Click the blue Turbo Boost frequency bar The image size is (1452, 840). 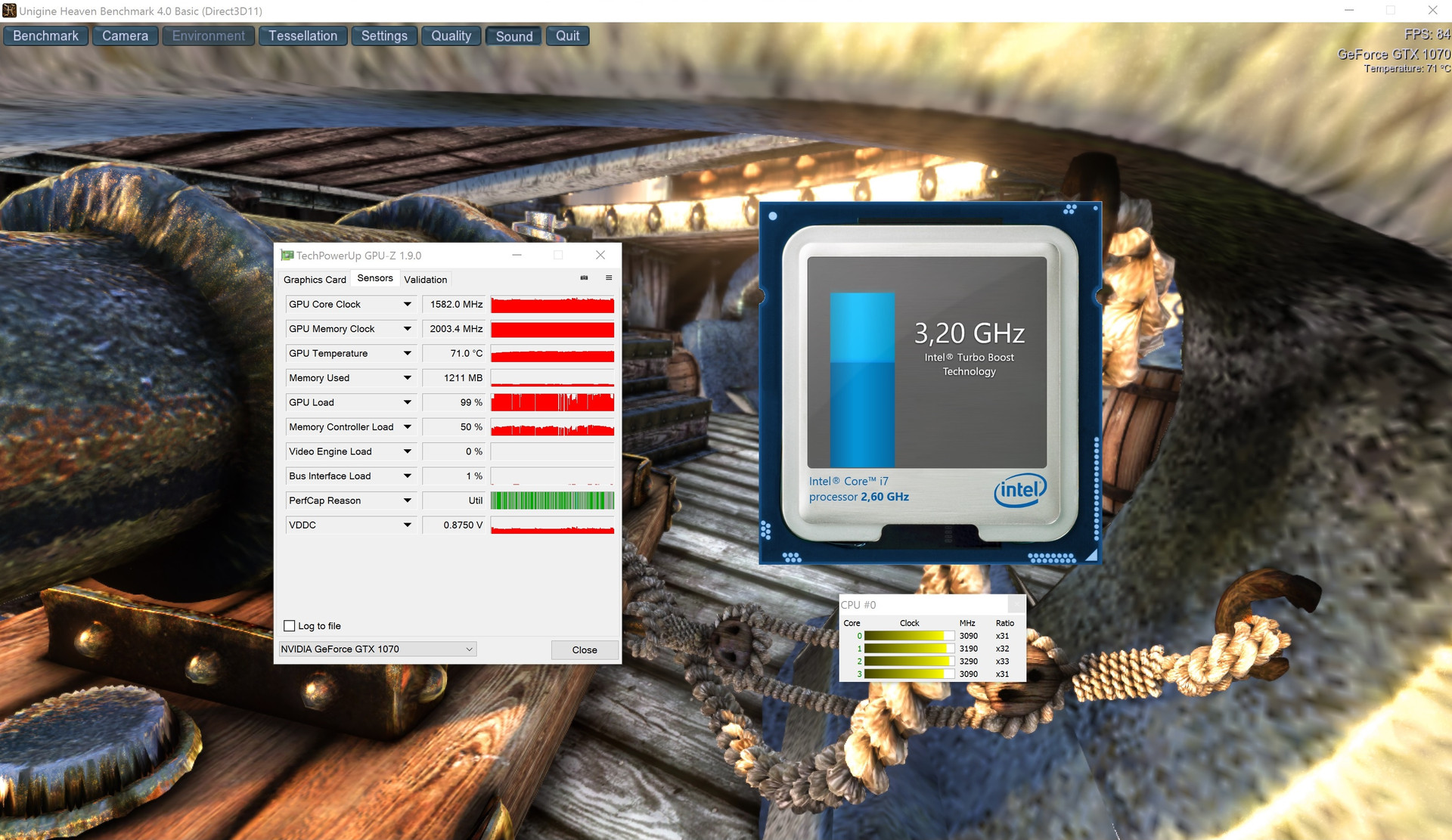pos(862,380)
